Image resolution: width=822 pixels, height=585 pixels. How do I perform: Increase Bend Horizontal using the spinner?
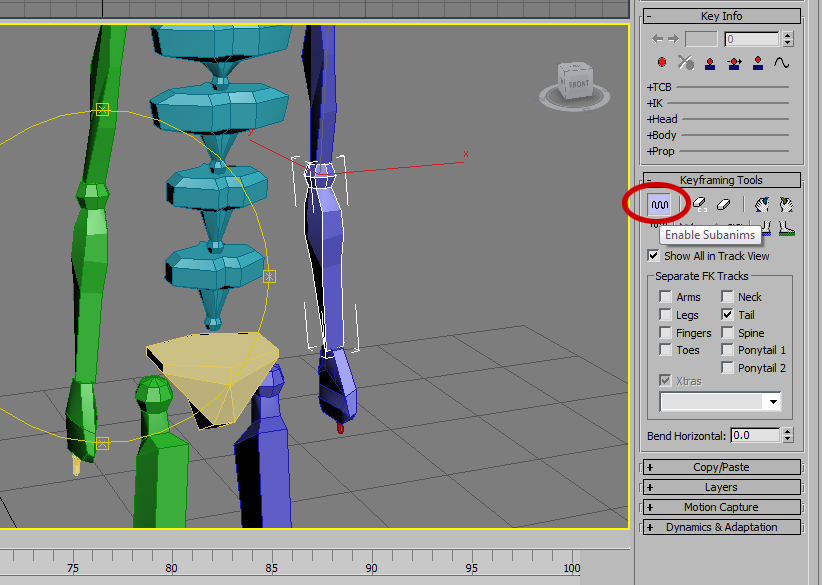pos(787,430)
